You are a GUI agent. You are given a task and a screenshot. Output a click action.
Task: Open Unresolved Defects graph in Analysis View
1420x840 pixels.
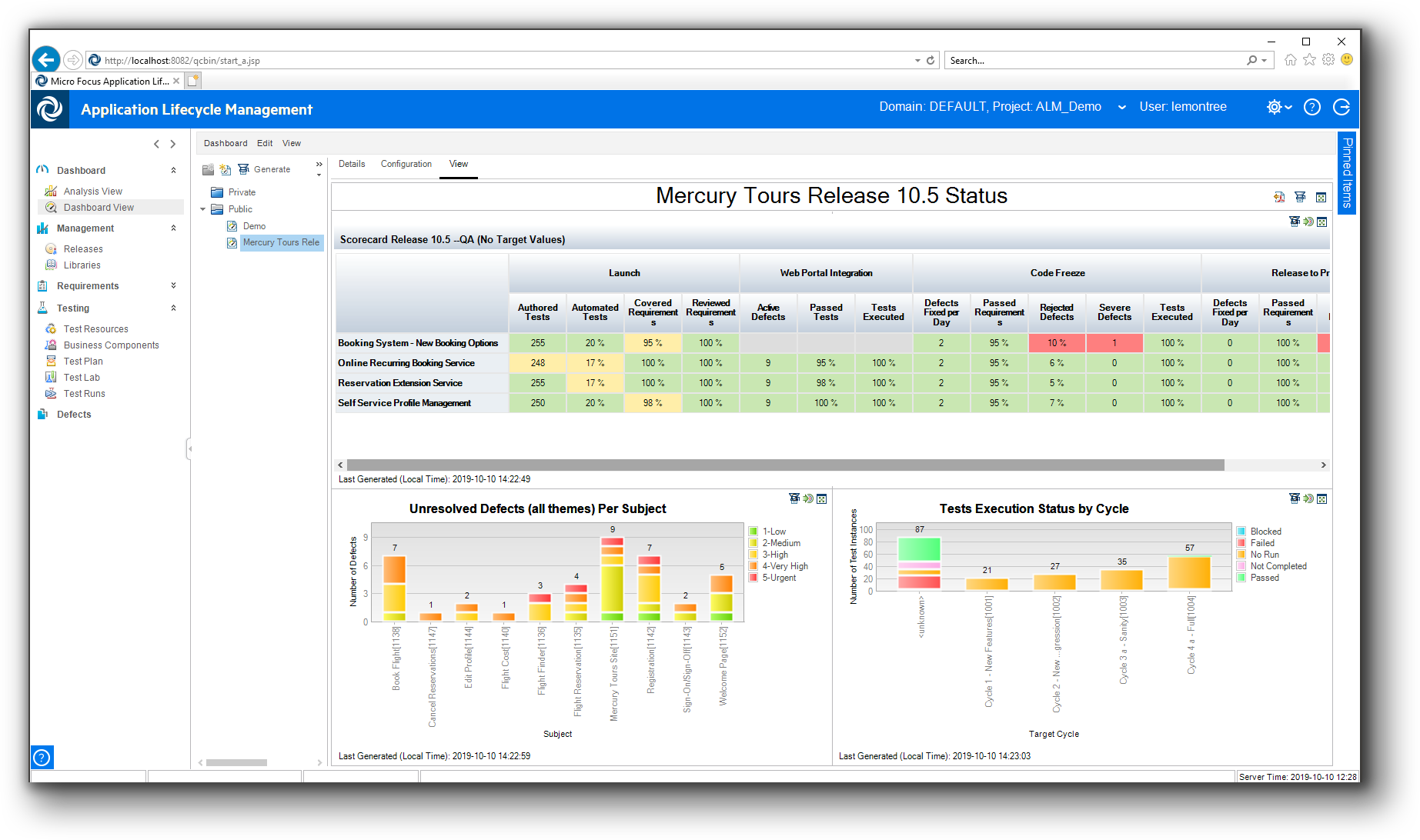click(x=808, y=498)
